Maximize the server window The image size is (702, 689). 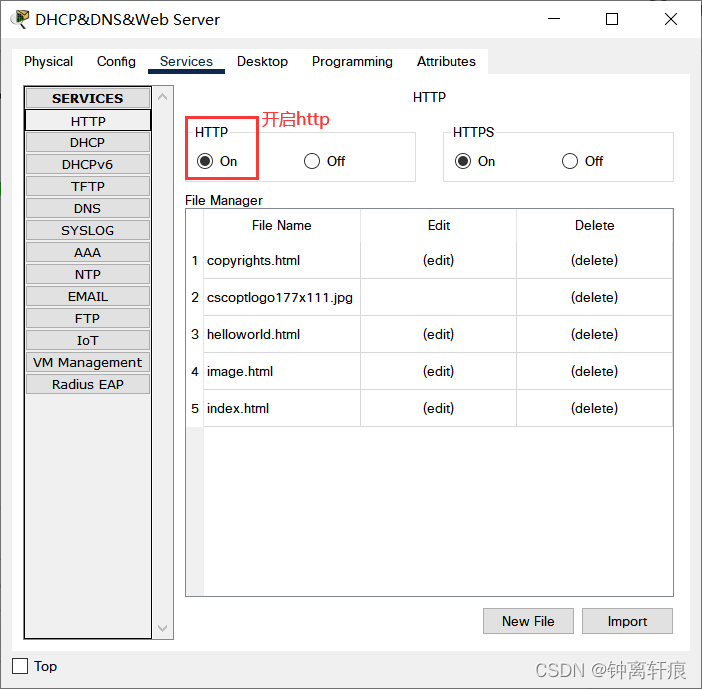[612, 19]
